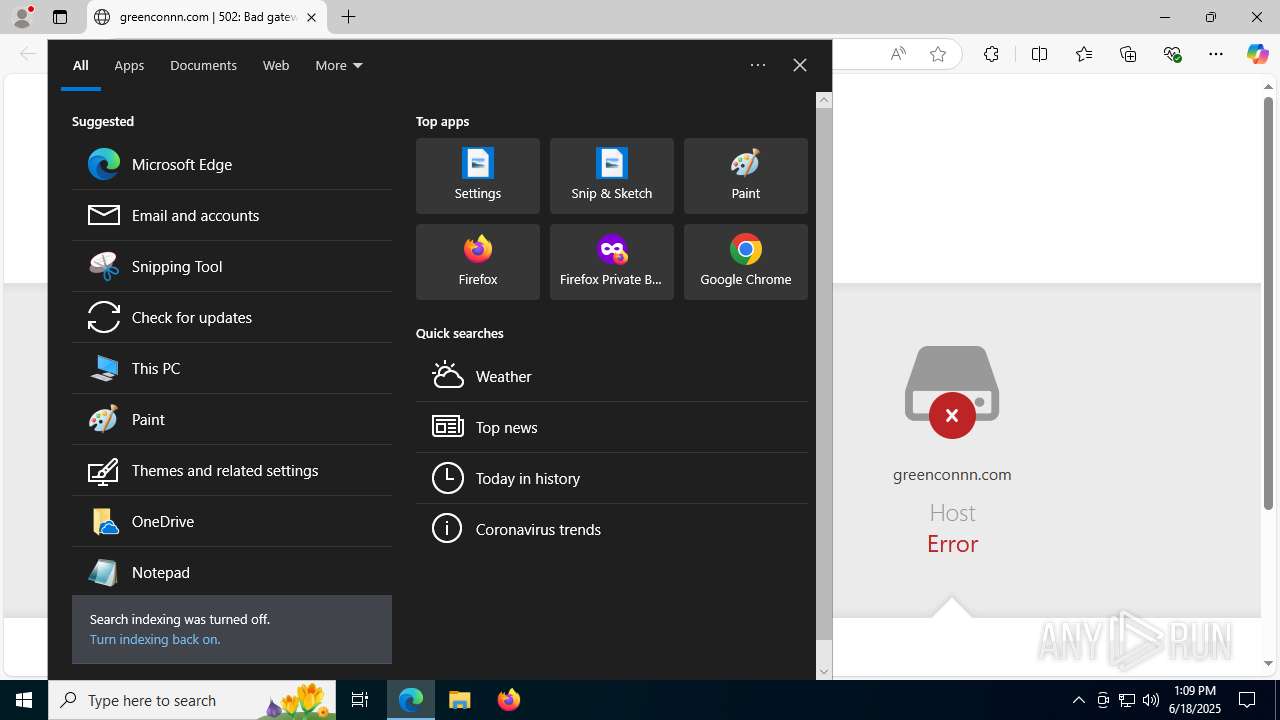Image resolution: width=1280 pixels, height=720 pixels.
Task: Open the volume control in the tray
Action: pos(1150,700)
